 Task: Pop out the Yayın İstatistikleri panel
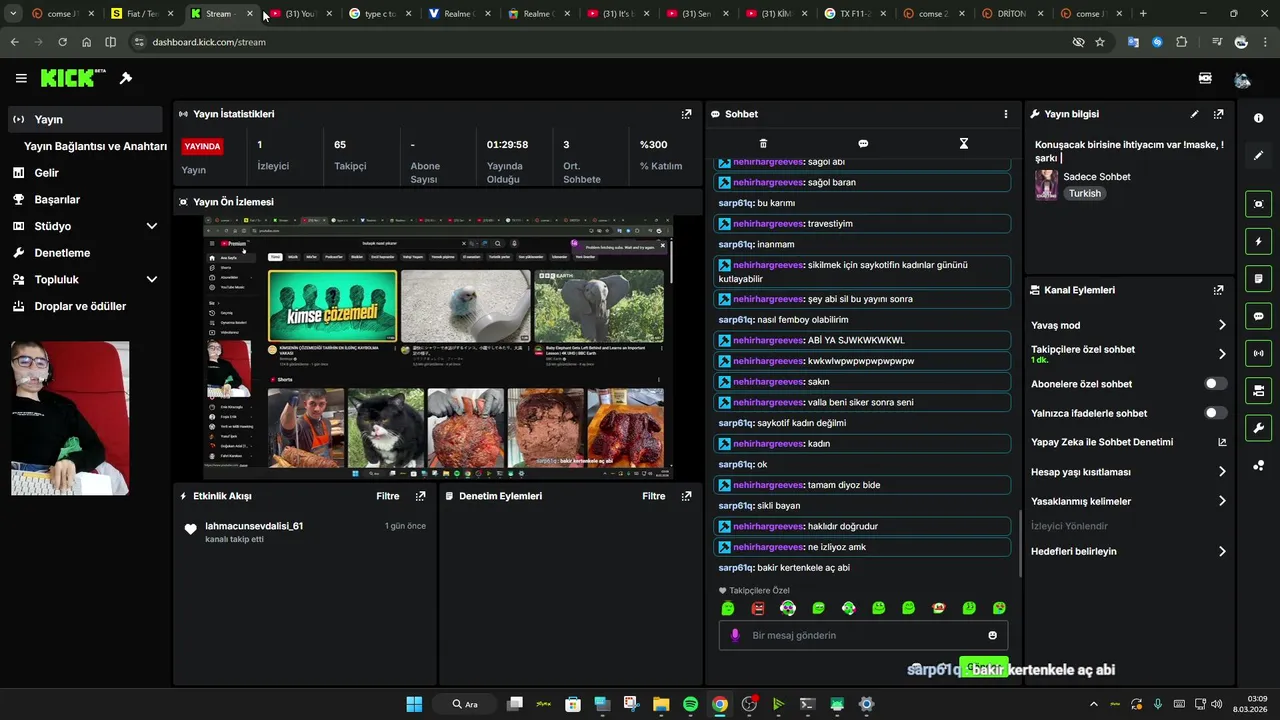click(686, 114)
